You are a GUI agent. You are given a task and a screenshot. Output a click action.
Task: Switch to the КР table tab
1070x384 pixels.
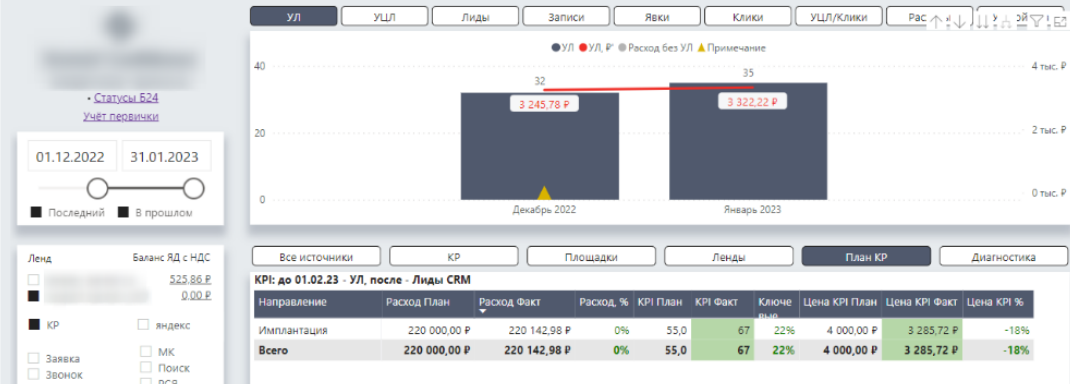click(x=454, y=256)
